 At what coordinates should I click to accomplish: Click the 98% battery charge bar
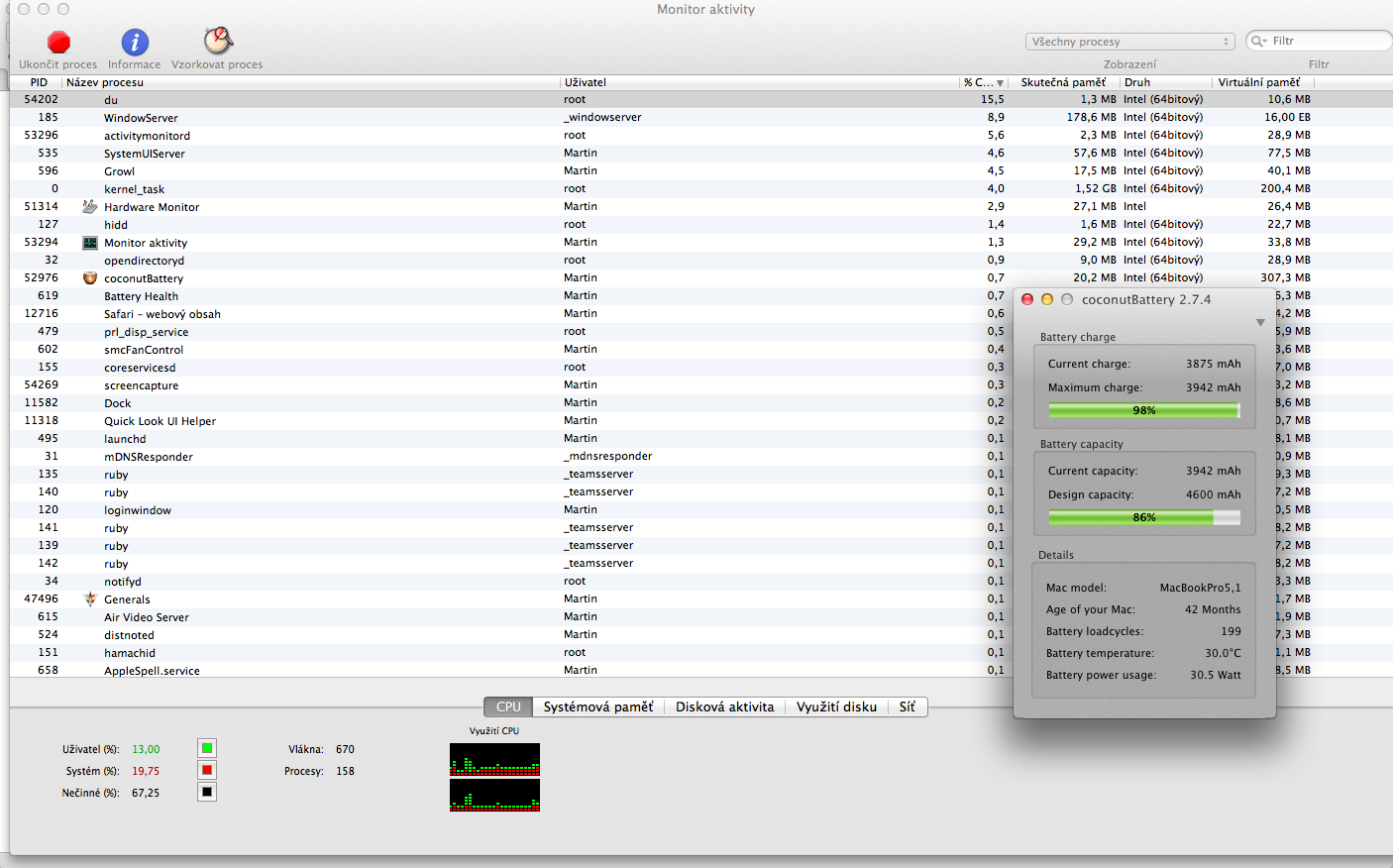(x=1144, y=410)
